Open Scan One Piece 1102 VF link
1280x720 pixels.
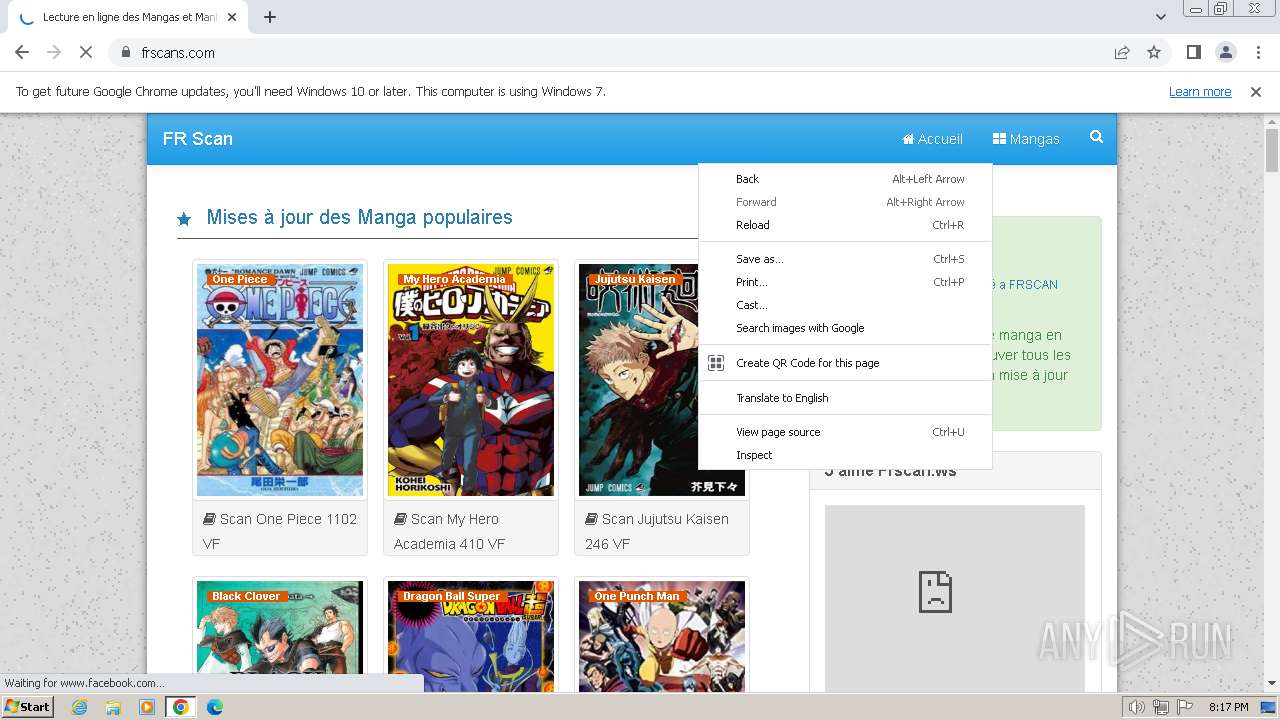[280, 531]
